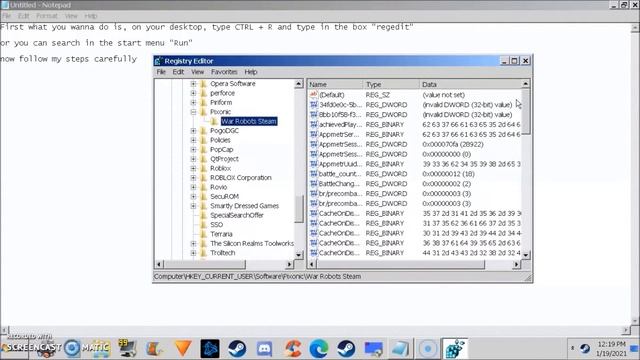Select the War Robots Steam folder icon
Image resolution: width=640 pixels, height=360 pixels.
pyautogui.click(x=214, y=121)
